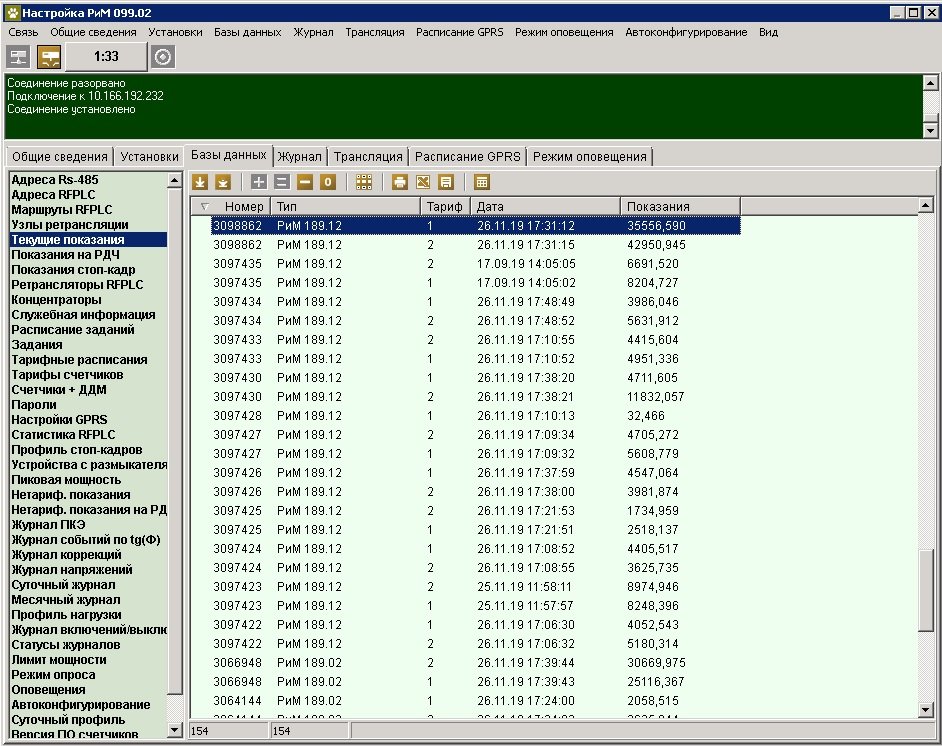Click the data table scrollbar thumb
942x746 pixels.
point(926,590)
